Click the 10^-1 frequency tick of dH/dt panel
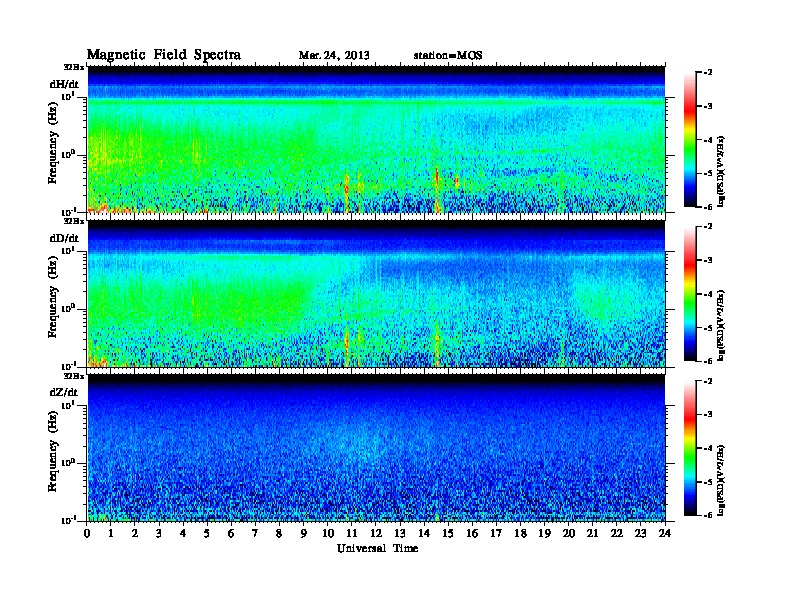 click(69, 211)
